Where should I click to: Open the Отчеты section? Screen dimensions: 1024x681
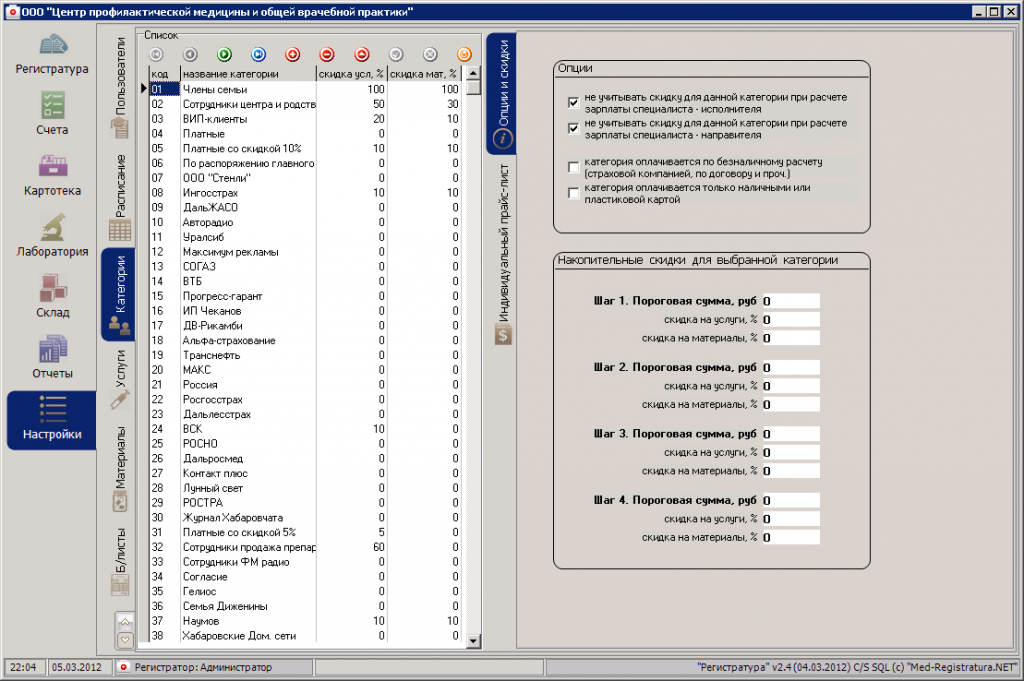(x=52, y=359)
